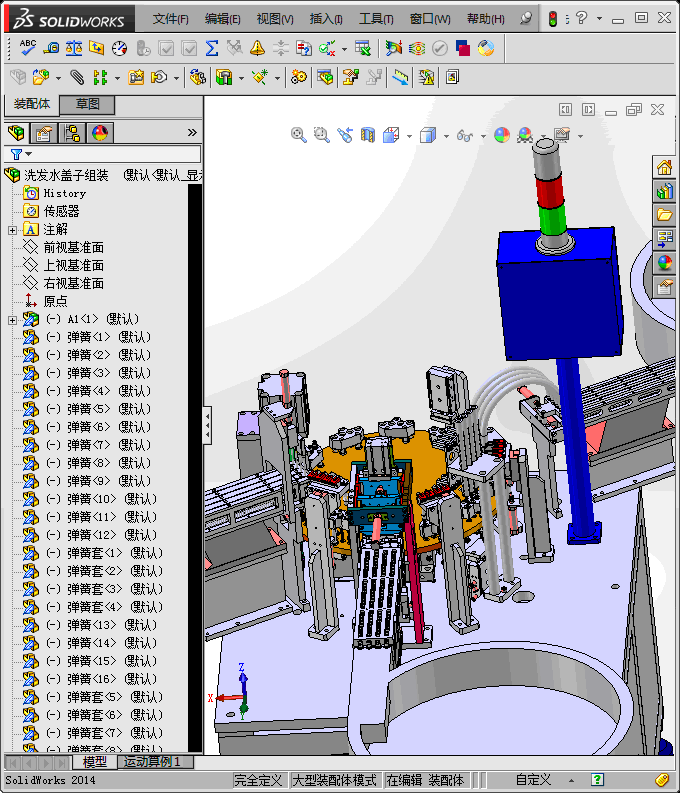Expand the 注解 tree node
The image size is (680, 793).
point(13,230)
